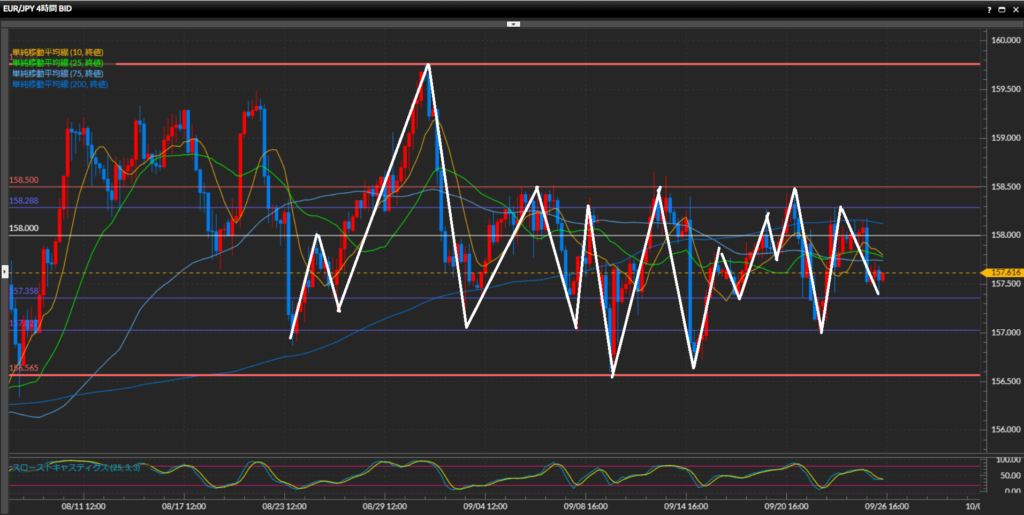Click the current price tag 157.616
This screenshot has width=1024, height=515.
[x=1004, y=272]
